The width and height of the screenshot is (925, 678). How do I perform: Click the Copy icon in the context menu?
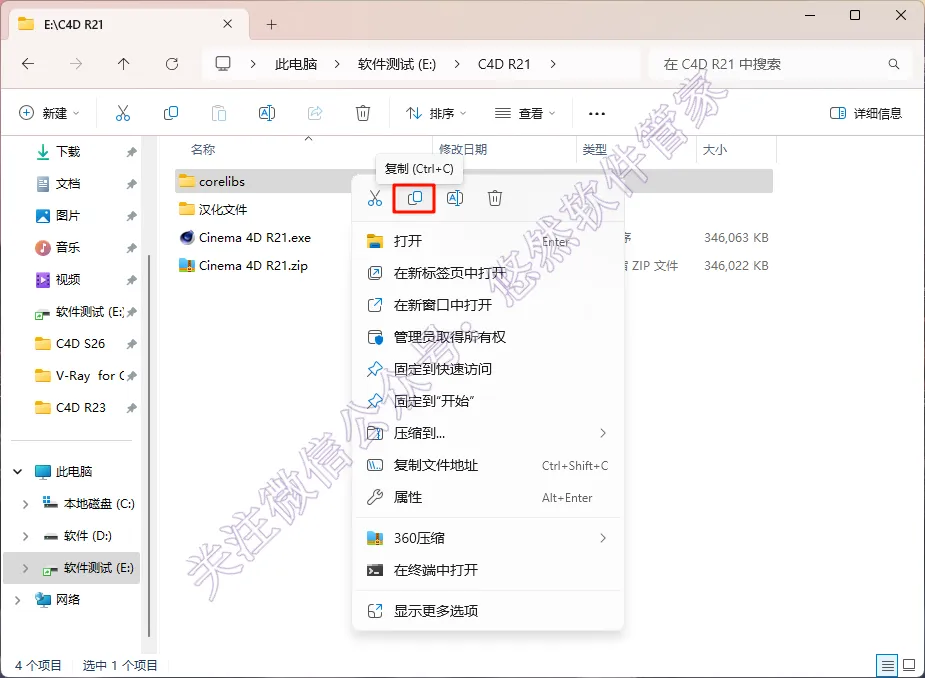pyautogui.click(x=414, y=198)
